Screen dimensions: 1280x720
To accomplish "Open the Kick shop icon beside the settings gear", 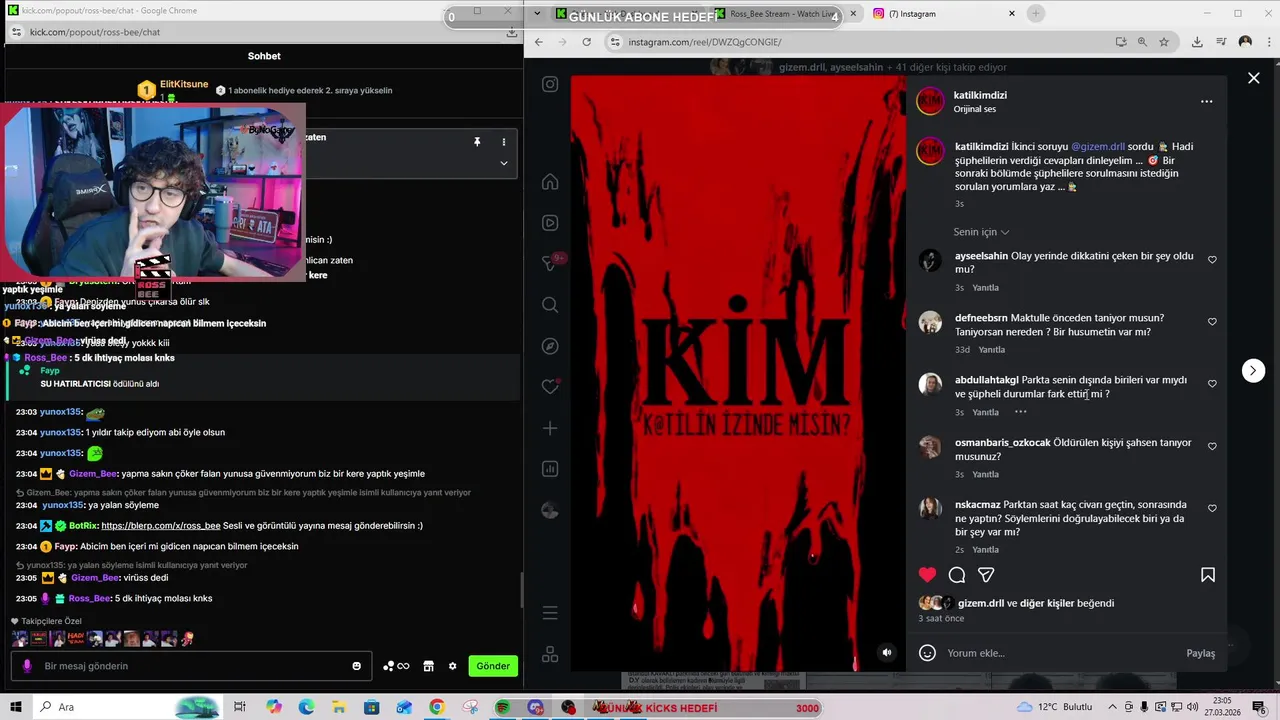I will 428,666.
